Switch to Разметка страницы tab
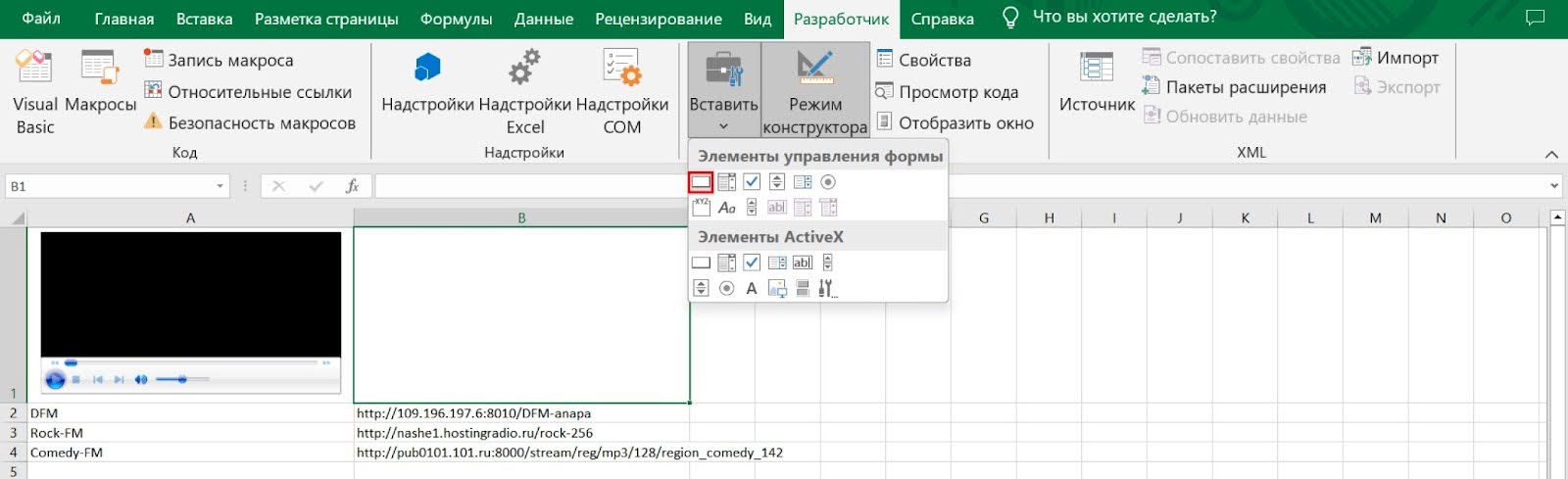The width and height of the screenshot is (1568, 479). (x=326, y=19)
